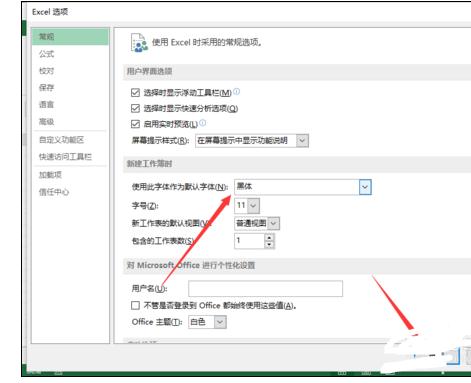Expand the 字号 size dropdown
This screenshot has width=471, height=383.
coord(253,205)
